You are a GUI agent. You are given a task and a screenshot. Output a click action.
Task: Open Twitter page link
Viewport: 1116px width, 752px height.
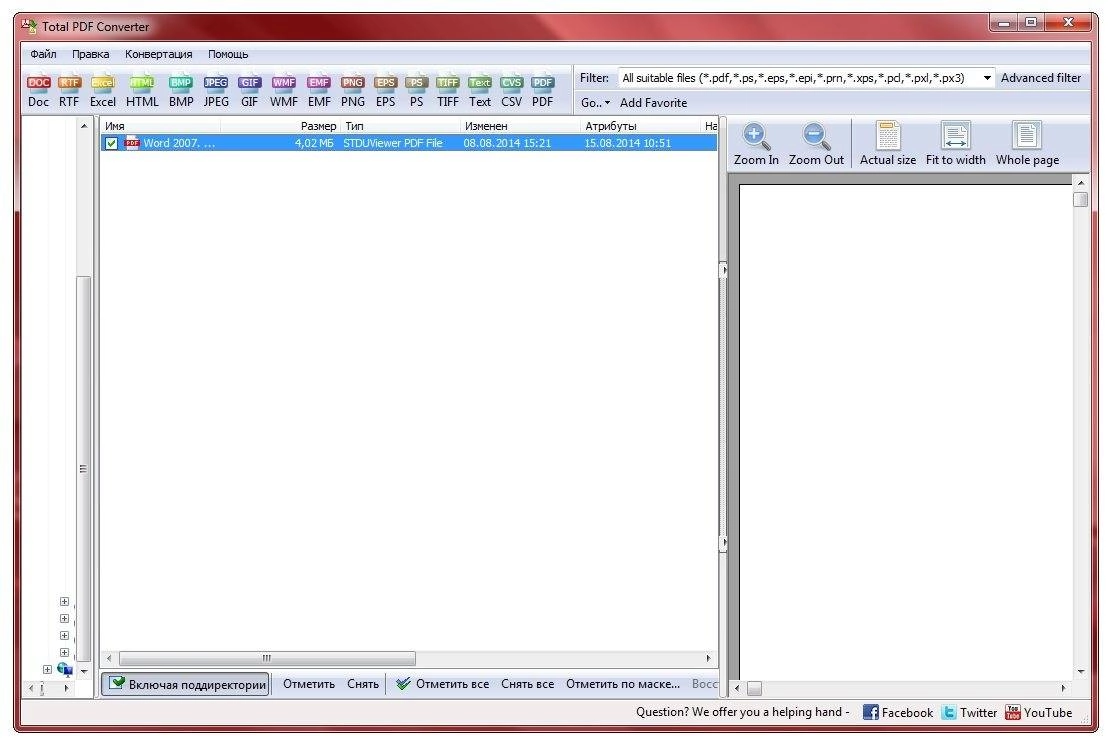(969, 712)
